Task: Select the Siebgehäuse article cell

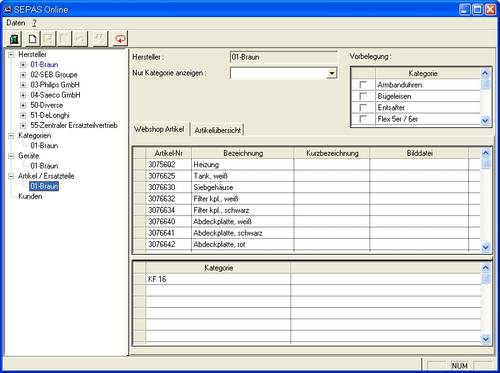Action: (x=243, y=187)
